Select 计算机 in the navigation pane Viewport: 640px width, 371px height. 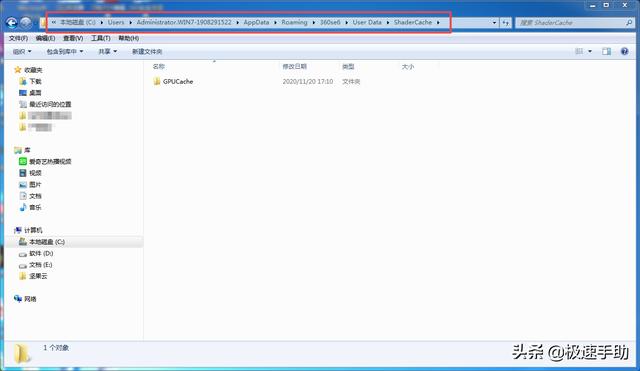28,230
